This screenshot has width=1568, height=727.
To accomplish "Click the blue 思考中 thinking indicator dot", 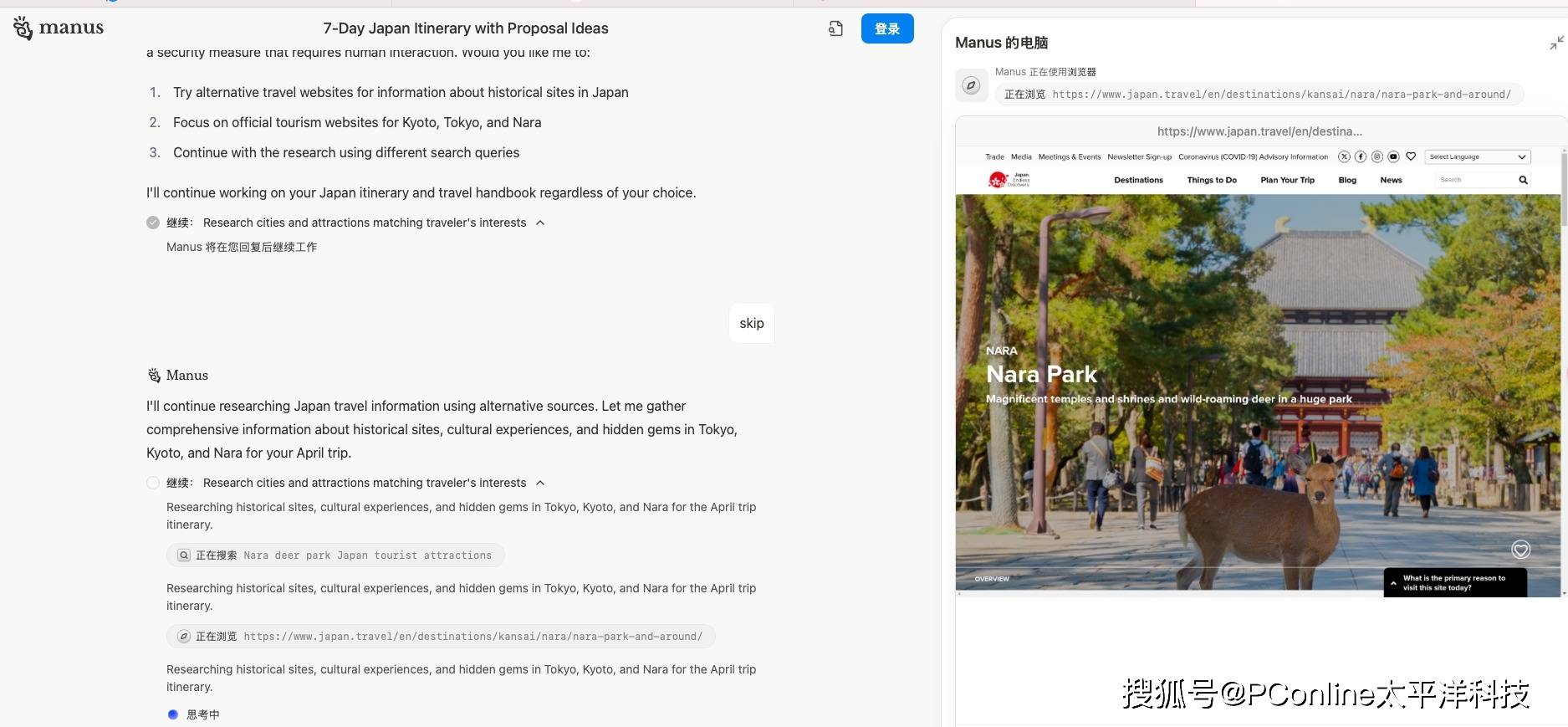I will (x=173, y=714).
